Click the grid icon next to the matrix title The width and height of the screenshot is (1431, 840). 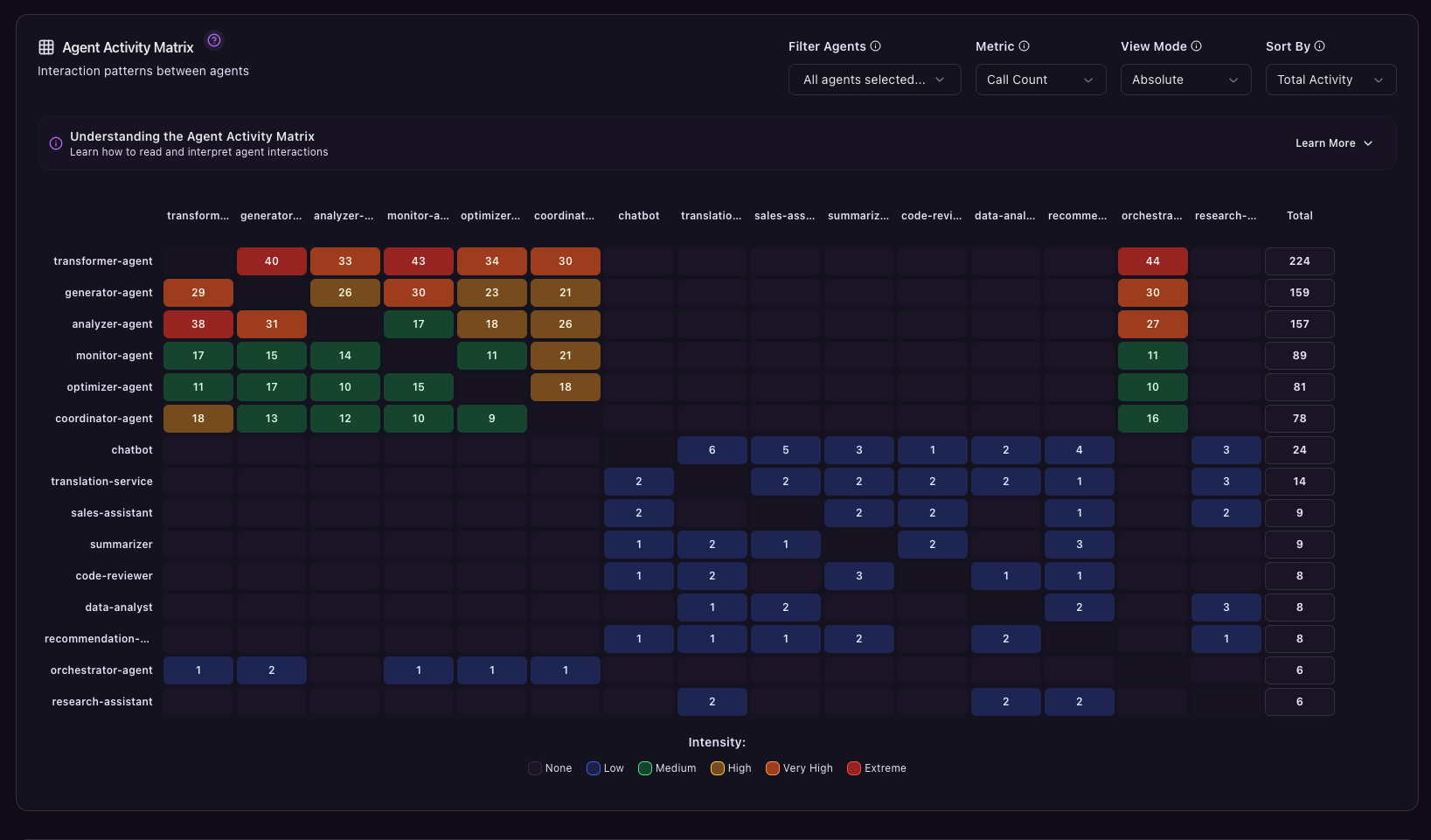[x=46, y=47]
